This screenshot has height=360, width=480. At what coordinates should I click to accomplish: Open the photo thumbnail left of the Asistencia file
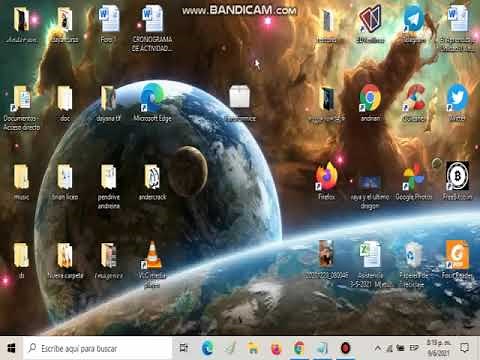coord(326,254)
